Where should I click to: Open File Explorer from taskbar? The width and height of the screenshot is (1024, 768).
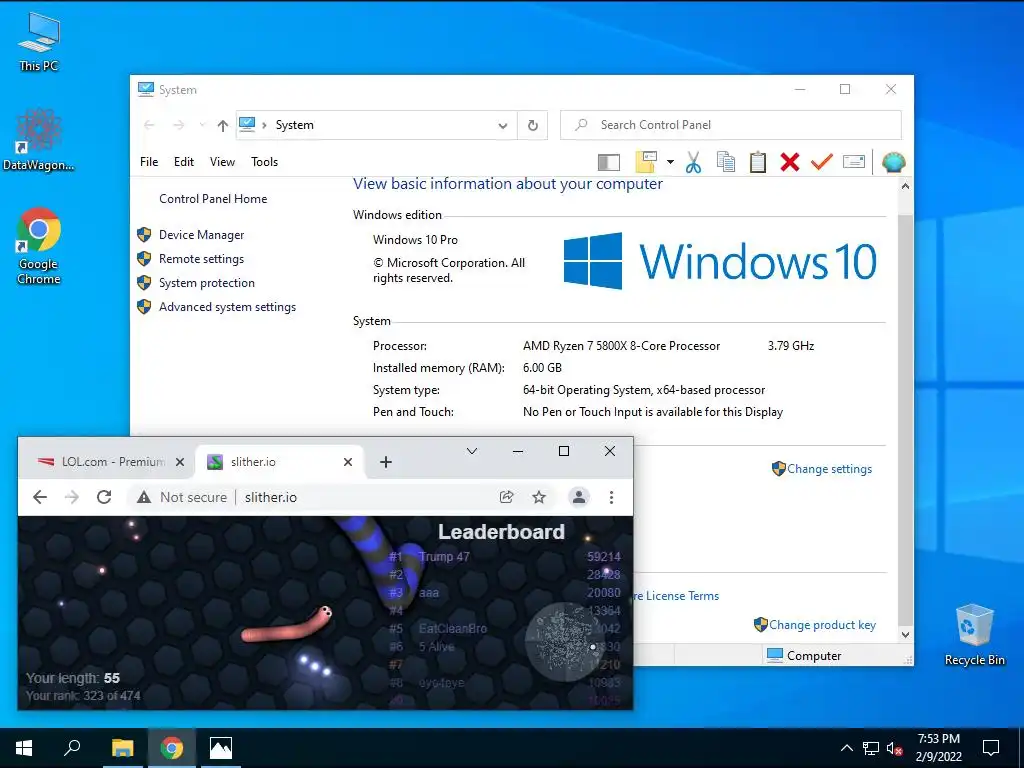click(x=122, y=748)
